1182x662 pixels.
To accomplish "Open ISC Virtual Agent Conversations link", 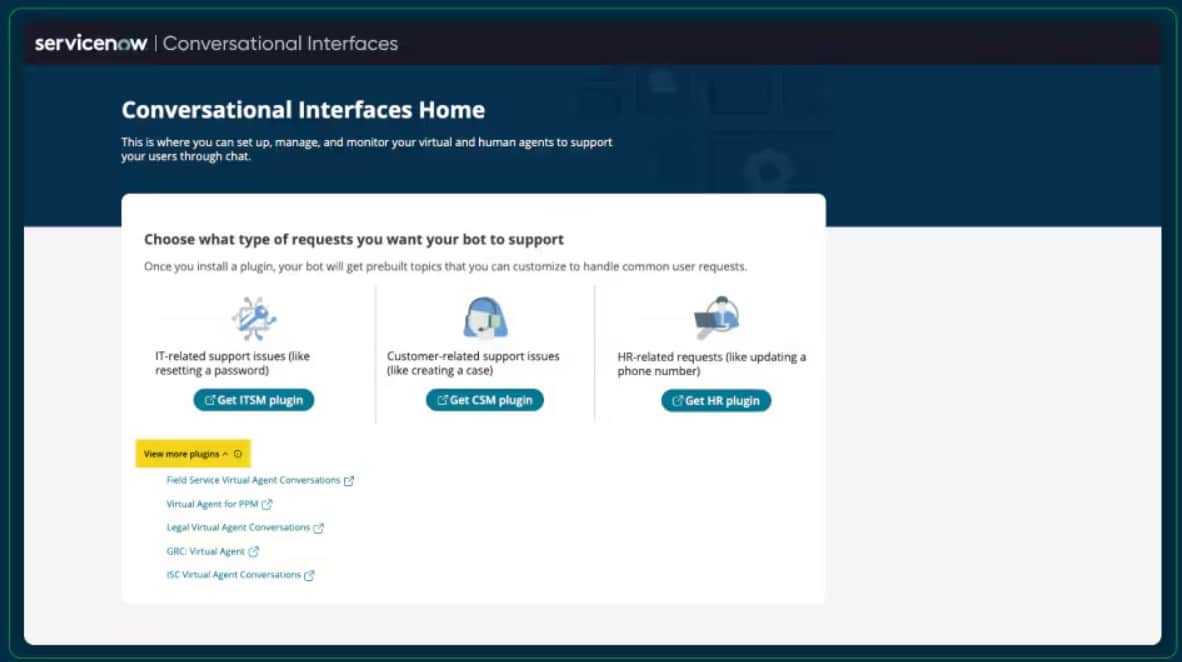I will tap(233, 575).
